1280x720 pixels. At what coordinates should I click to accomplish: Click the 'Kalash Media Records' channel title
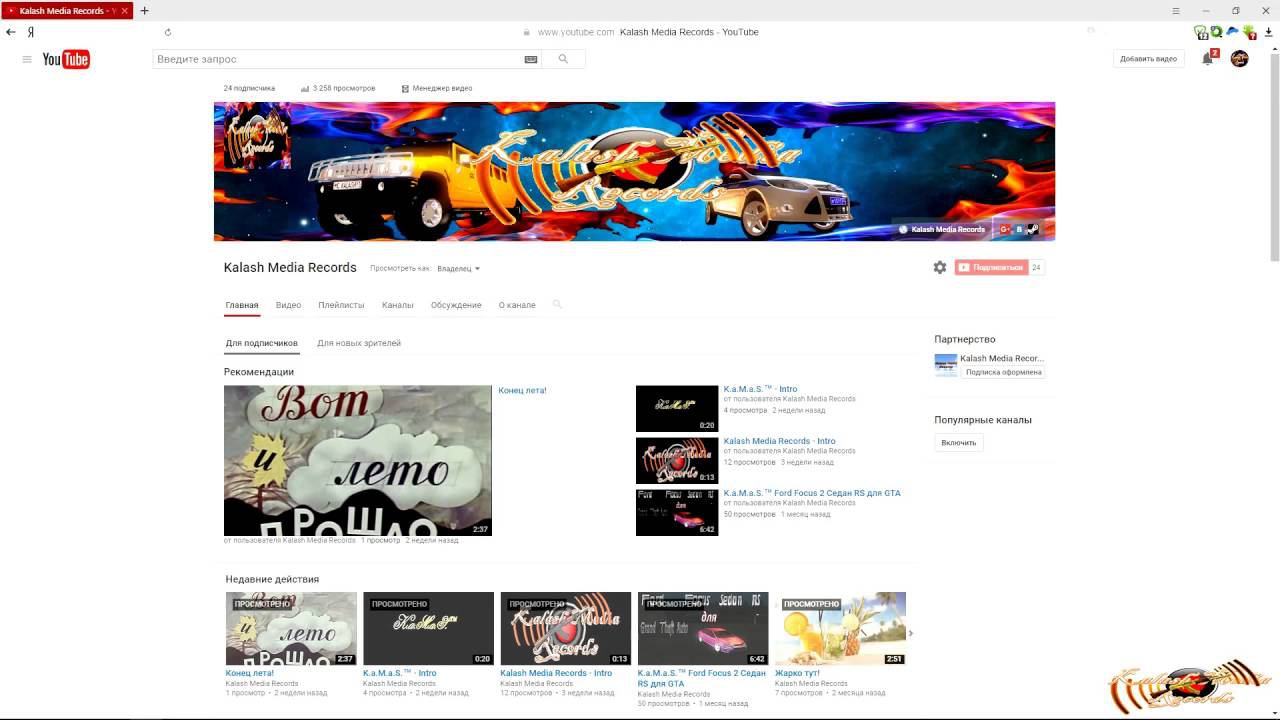tap(290, 267)
